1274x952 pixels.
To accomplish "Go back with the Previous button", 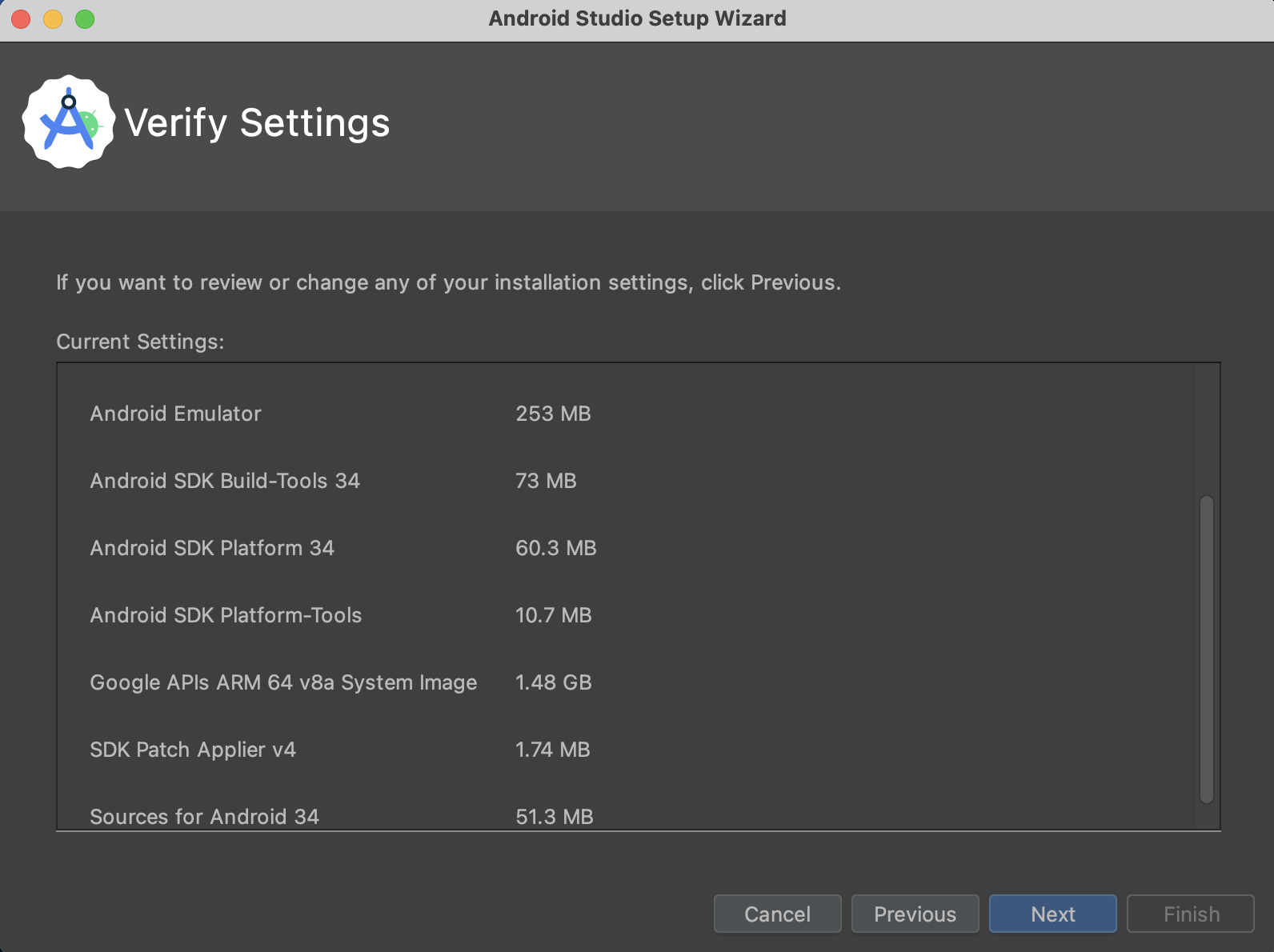I will (x=915, y=914).
